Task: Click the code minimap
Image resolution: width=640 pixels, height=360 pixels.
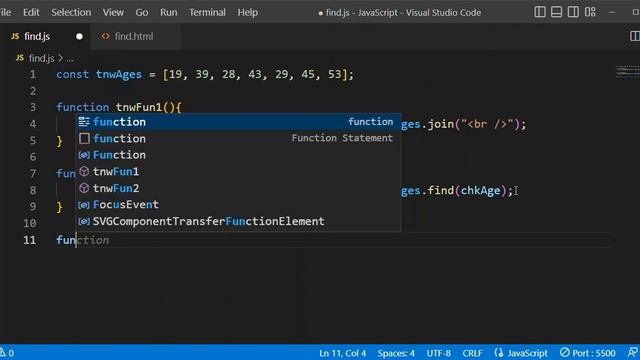Action: [627, 72]
